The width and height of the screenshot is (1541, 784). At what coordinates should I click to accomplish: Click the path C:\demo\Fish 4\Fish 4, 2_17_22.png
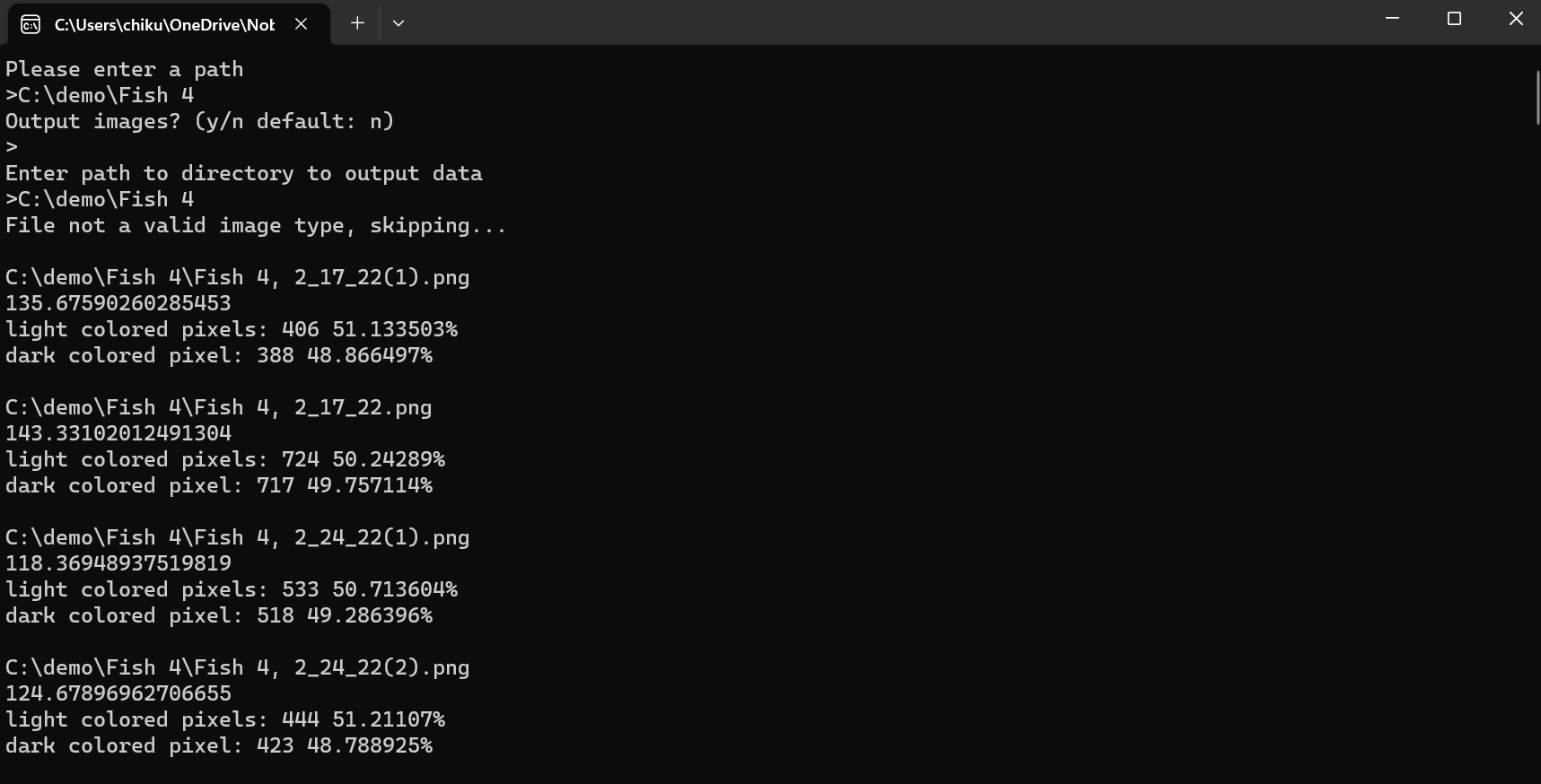pos(217,407)
